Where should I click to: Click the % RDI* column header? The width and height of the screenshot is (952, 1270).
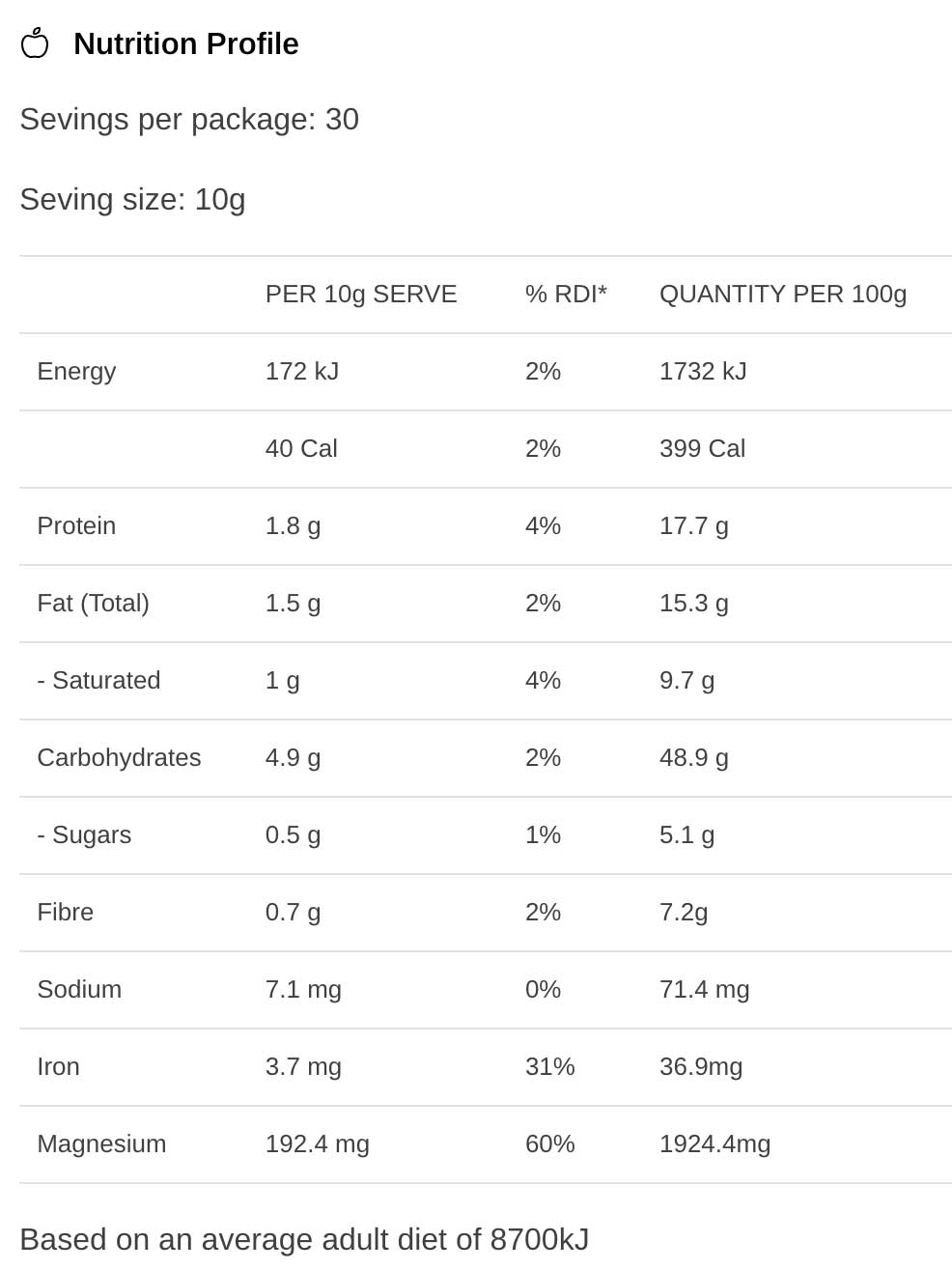pyautogui.click(x=566, y=294)
